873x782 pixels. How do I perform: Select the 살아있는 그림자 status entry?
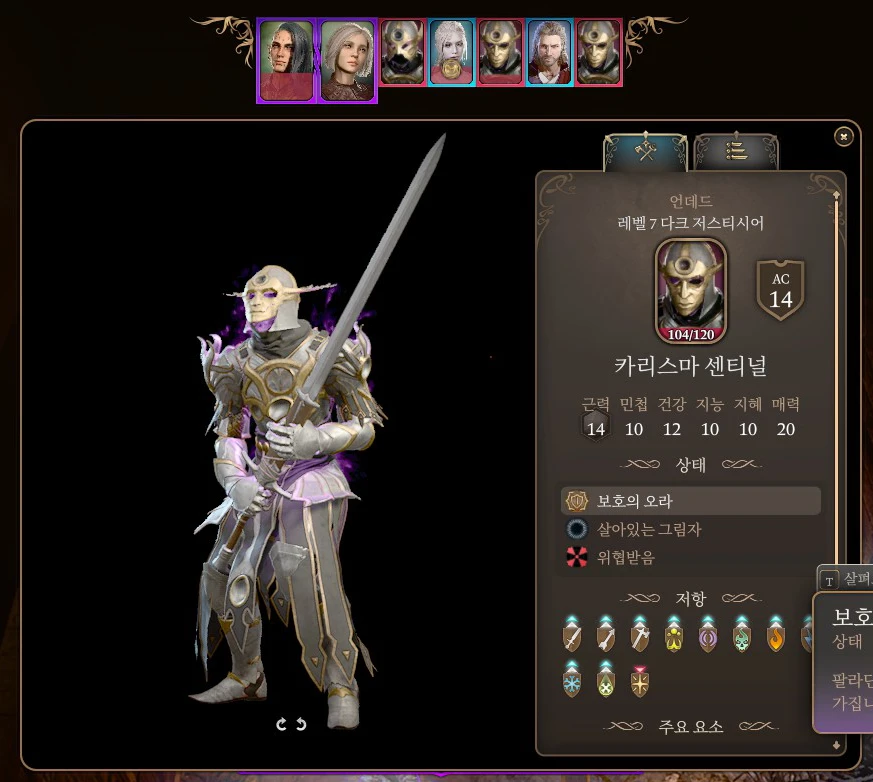tap(690, 529)
